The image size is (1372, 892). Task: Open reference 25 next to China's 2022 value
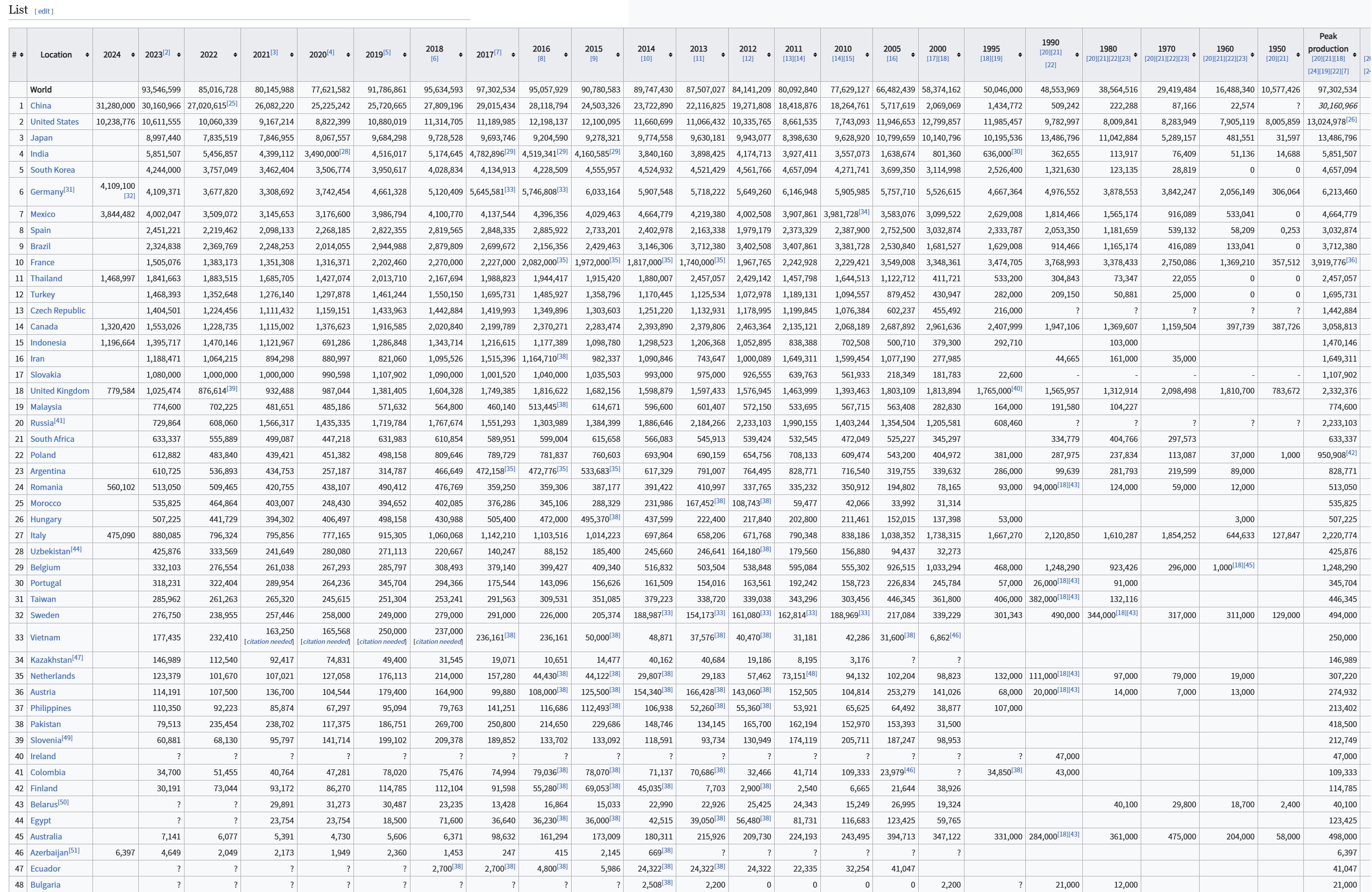click(x=232, y=103)
